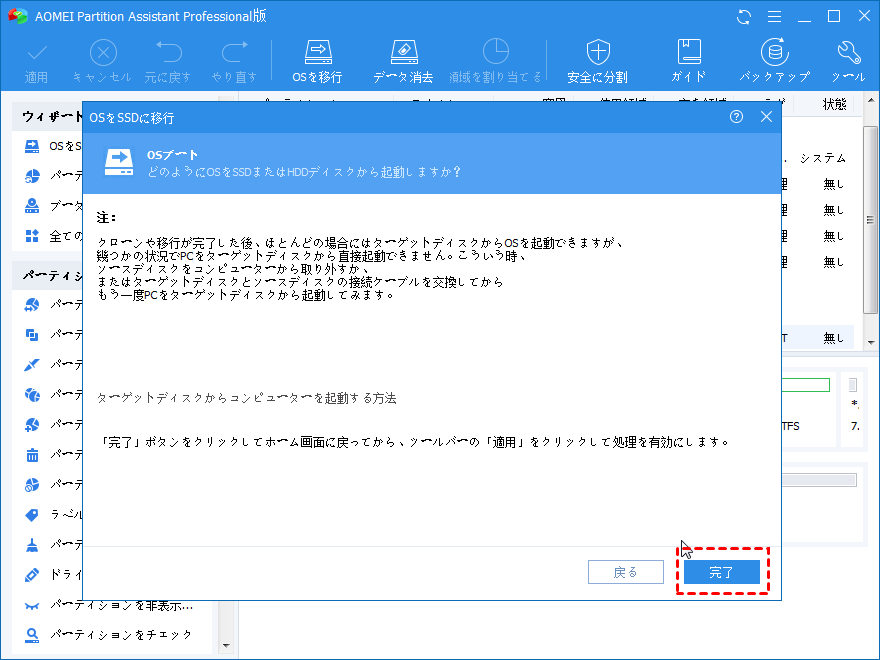This screenshot has height=660, width=880.
Task: Click the refresh icon in title bar
Action: point(744,17)
